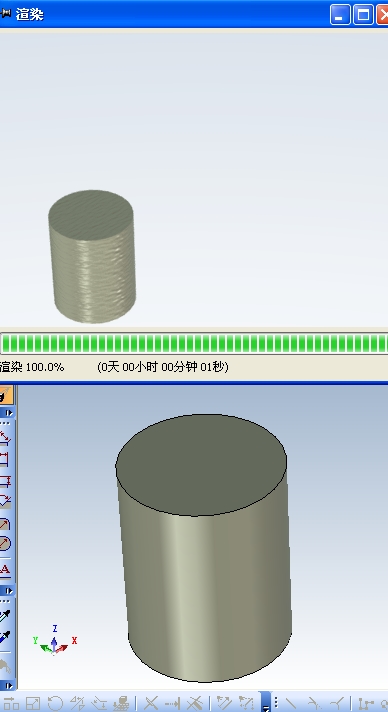
Task: Select the angle dimension tool
Action: pos(5,501)
